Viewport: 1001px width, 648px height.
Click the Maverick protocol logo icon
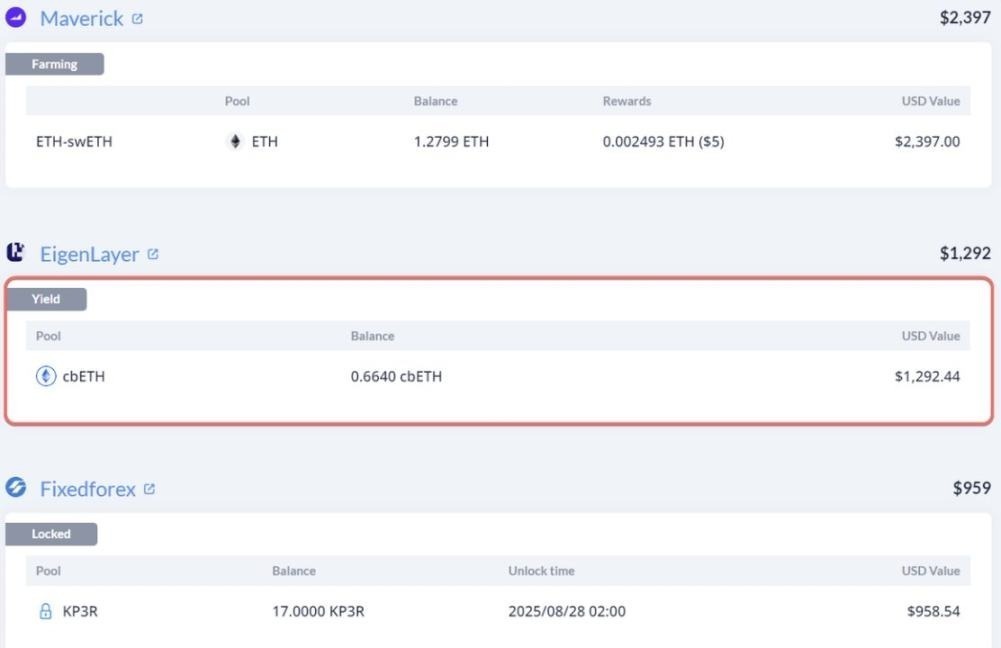point(16,18)
